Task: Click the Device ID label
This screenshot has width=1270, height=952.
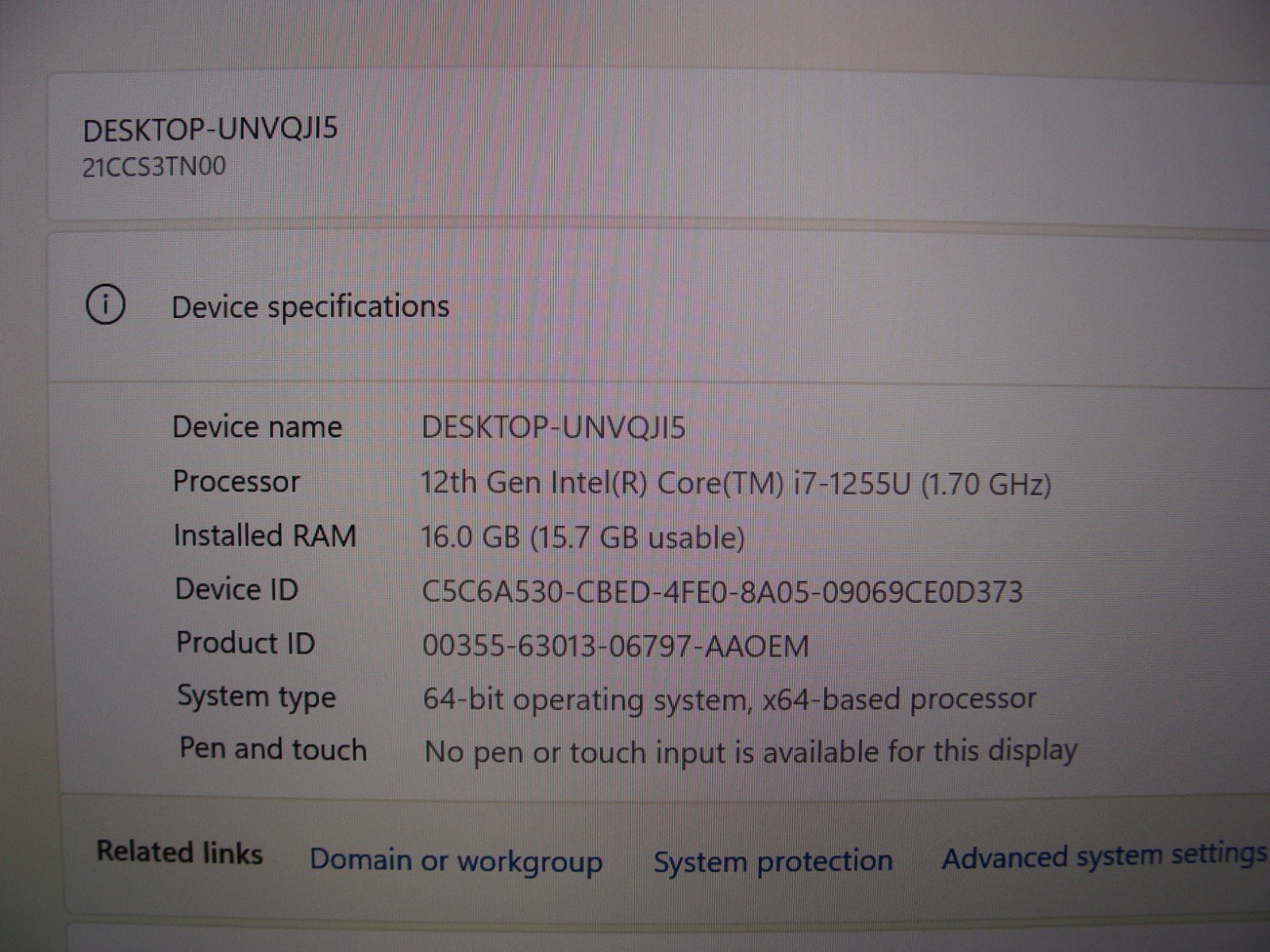Action: click(237, 589)
